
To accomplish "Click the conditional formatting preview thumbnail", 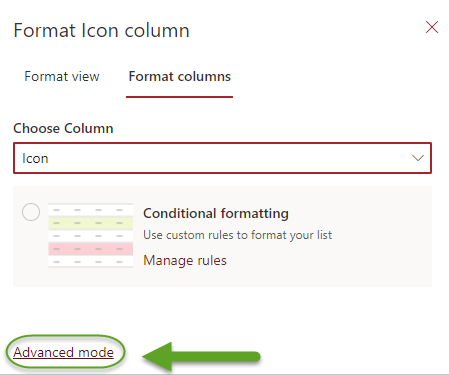I will click(x=91, y=235).
